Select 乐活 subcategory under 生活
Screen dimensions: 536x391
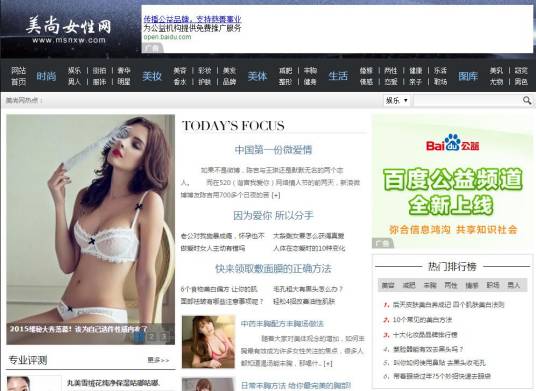(440, 70)
